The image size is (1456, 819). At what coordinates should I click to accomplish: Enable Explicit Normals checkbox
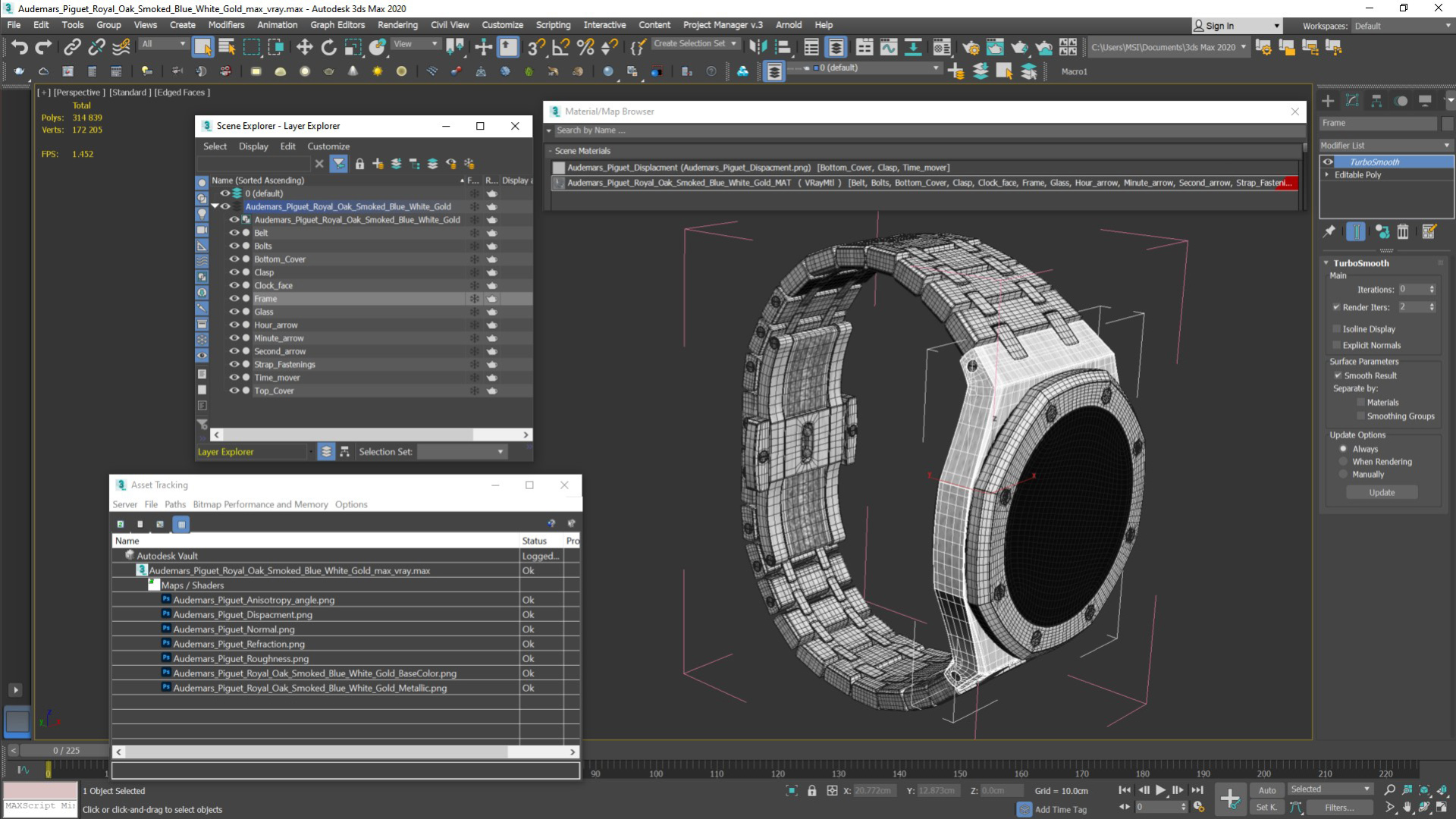pyautogui.click(x=1337, y=345)
